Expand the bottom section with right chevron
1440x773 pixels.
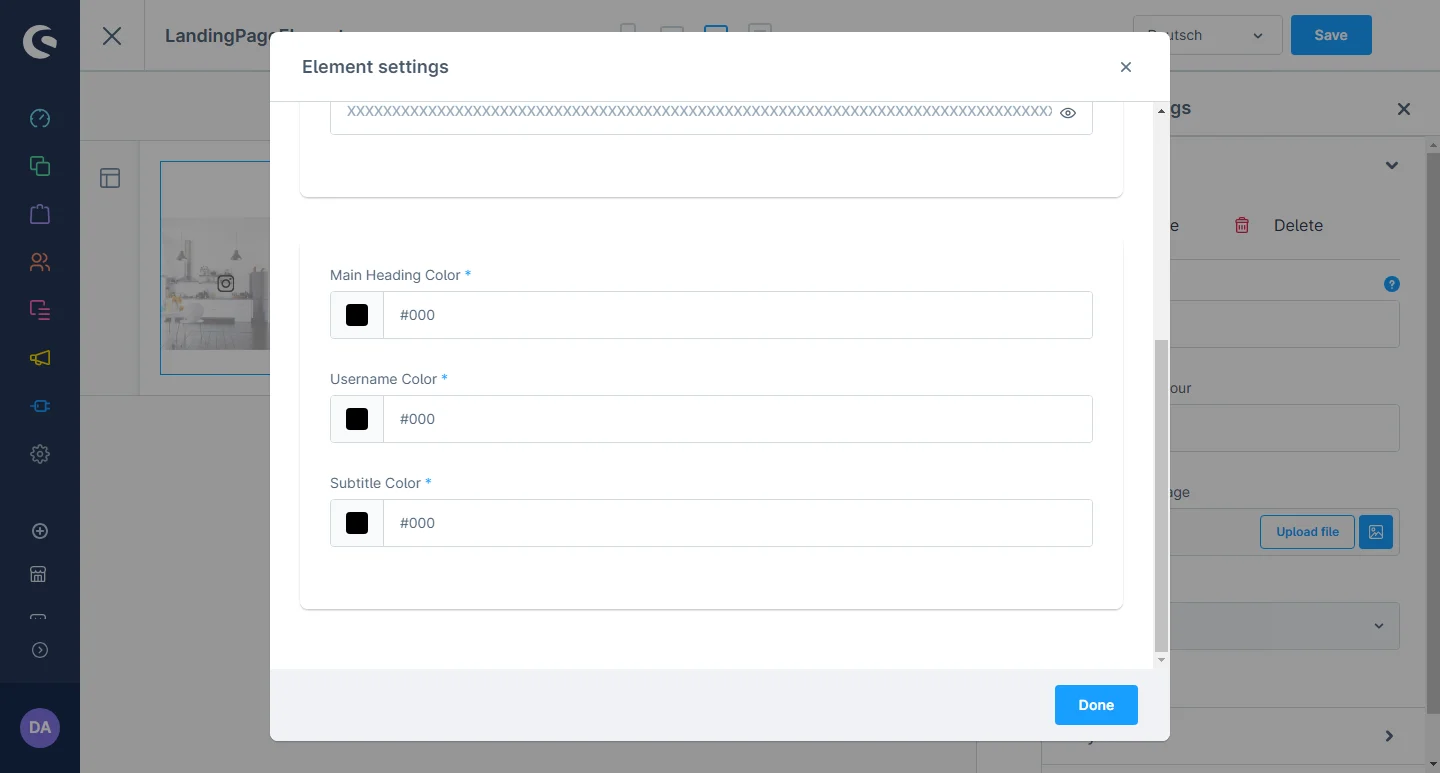point(1389,736)
